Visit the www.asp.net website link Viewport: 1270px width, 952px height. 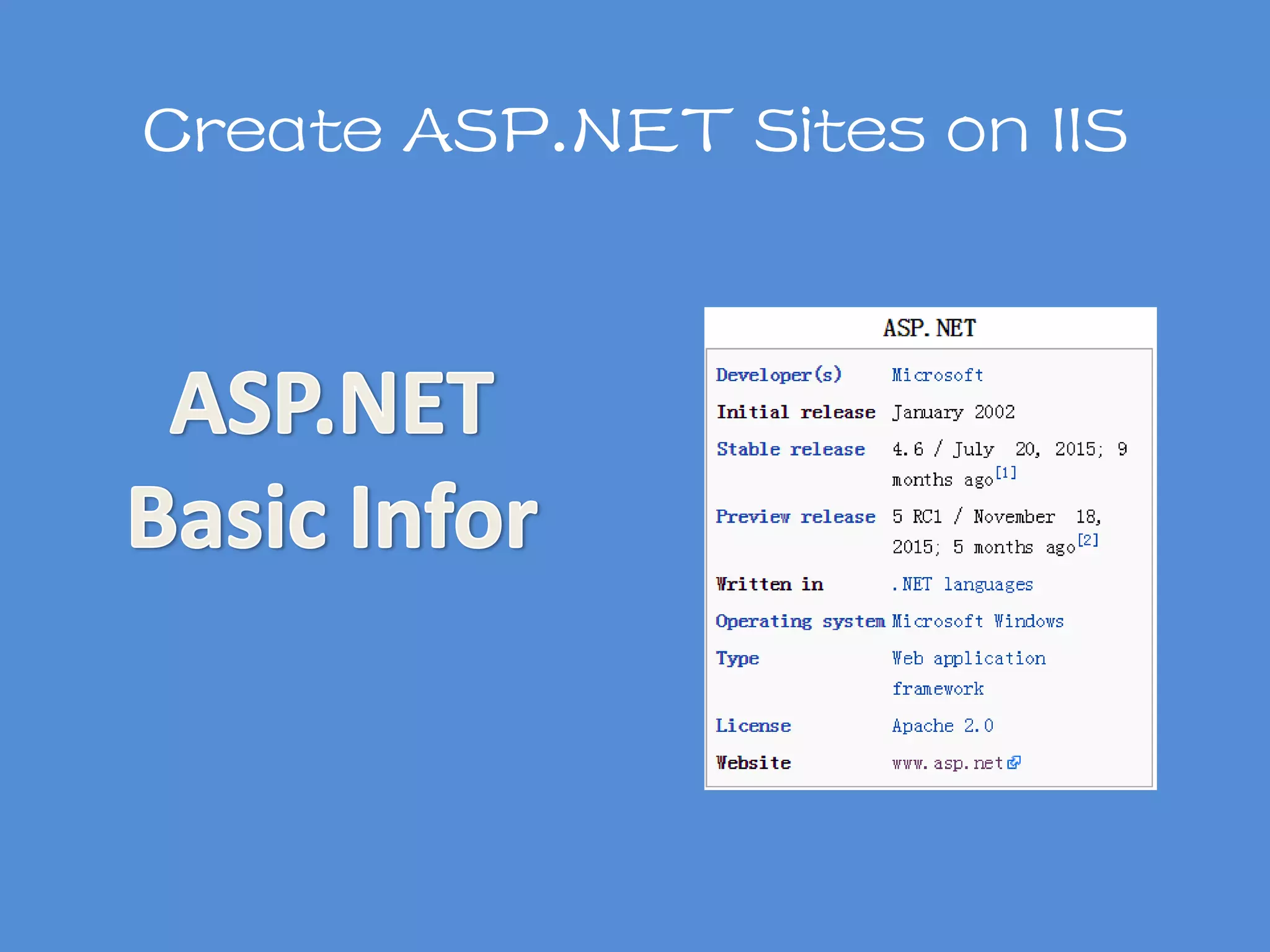948,763
